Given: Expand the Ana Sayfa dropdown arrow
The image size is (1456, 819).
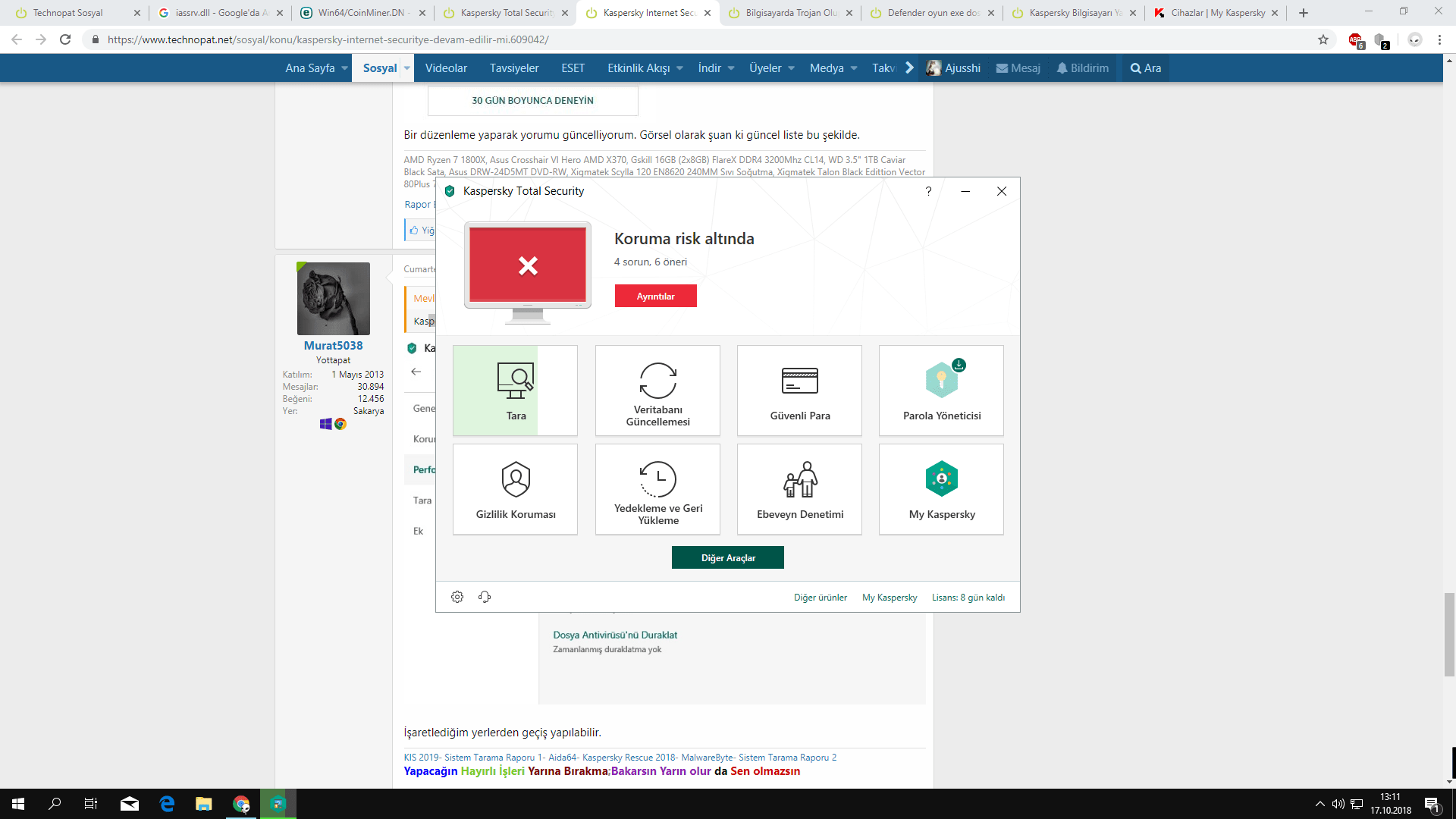Looking at the screenshot, I should [x=344, y=68].
